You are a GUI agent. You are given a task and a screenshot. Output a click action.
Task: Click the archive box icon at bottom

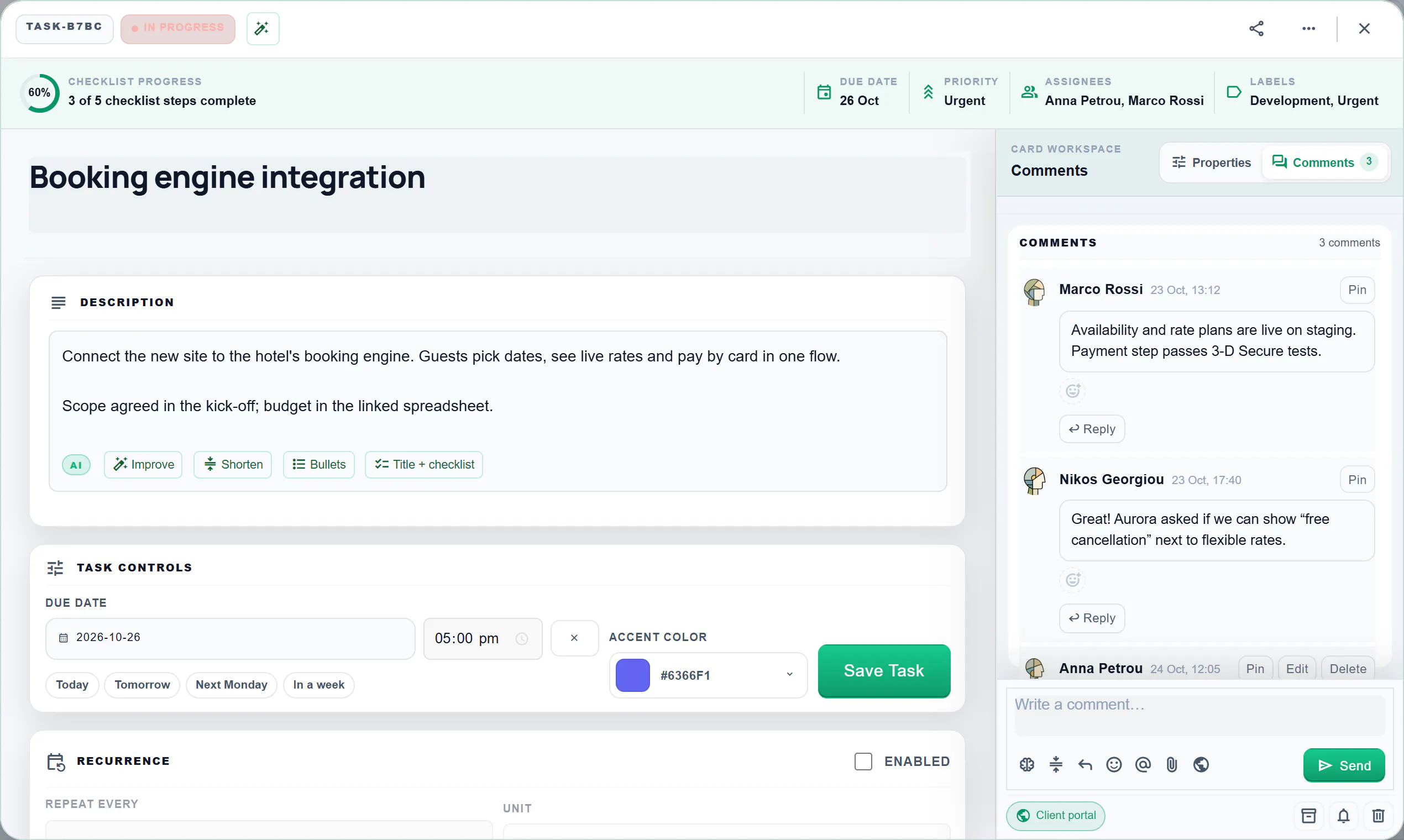point(1308,816)
